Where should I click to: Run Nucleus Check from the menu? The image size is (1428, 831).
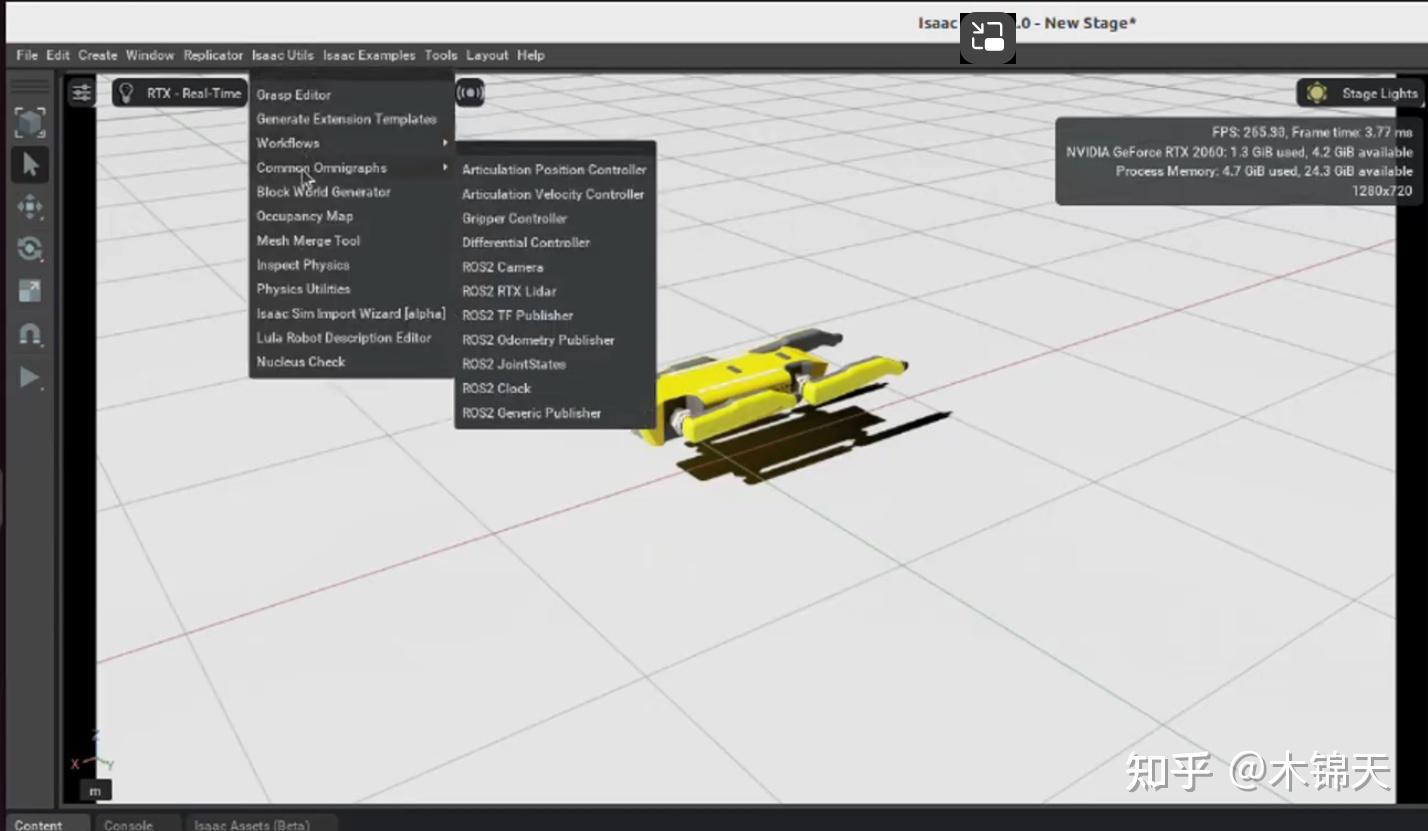pos(300,362)
